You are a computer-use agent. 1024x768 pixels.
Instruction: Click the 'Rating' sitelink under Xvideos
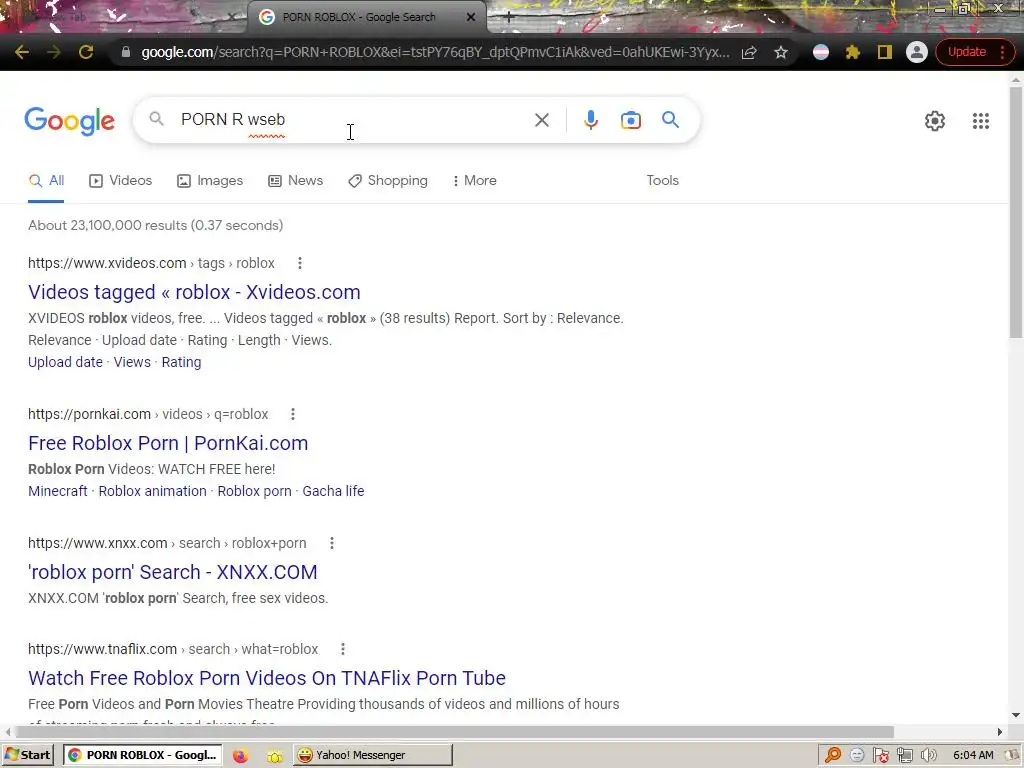(x=182, y=362)
